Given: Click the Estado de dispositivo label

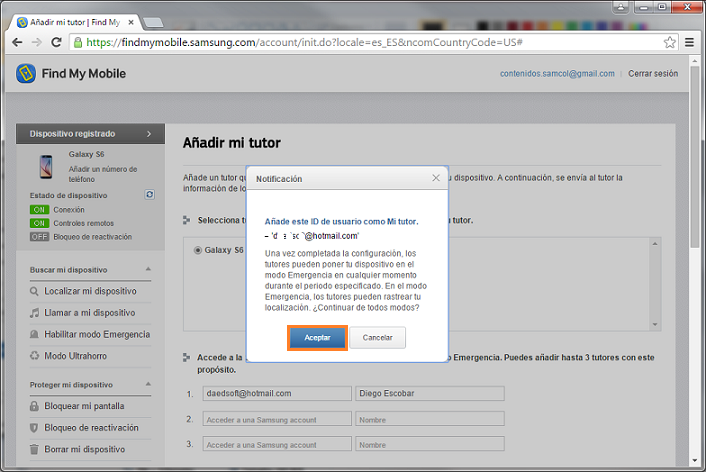Looking at the screenshot, I should (x=68, y=195).
